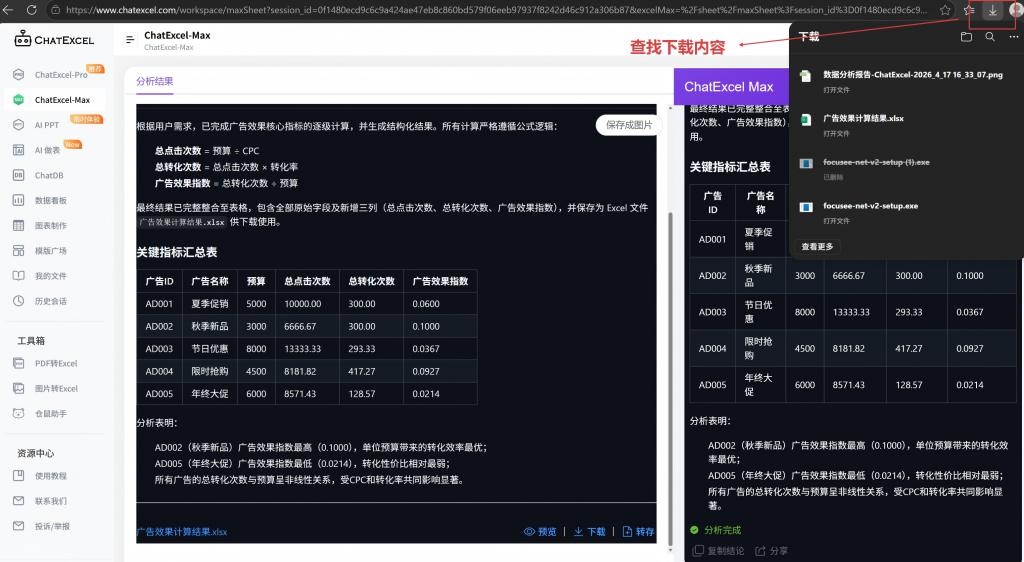
Task: Click 分享 in the chat panel
Action: point(772,551)
